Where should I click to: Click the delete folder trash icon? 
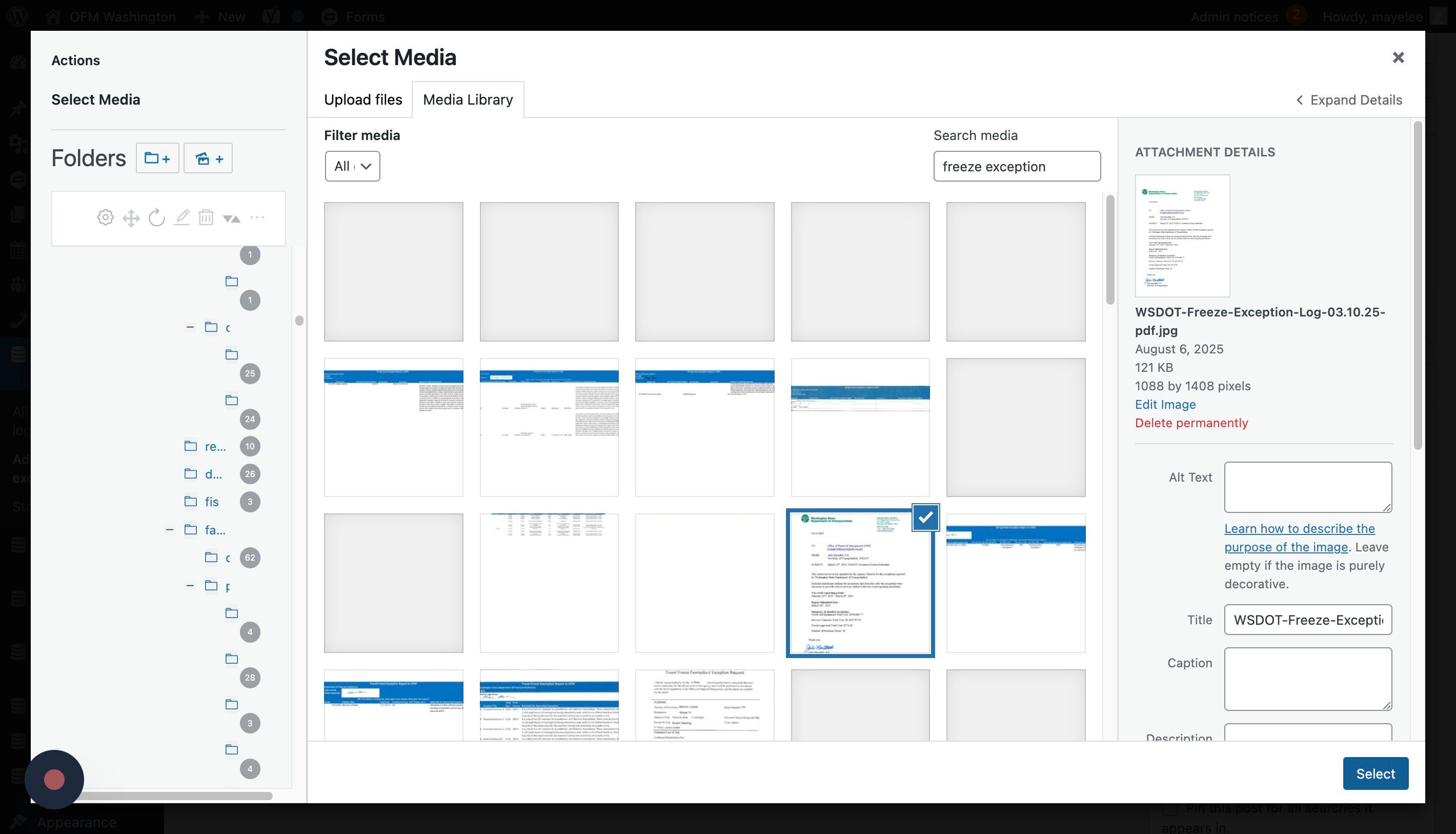tap(206, 217)
